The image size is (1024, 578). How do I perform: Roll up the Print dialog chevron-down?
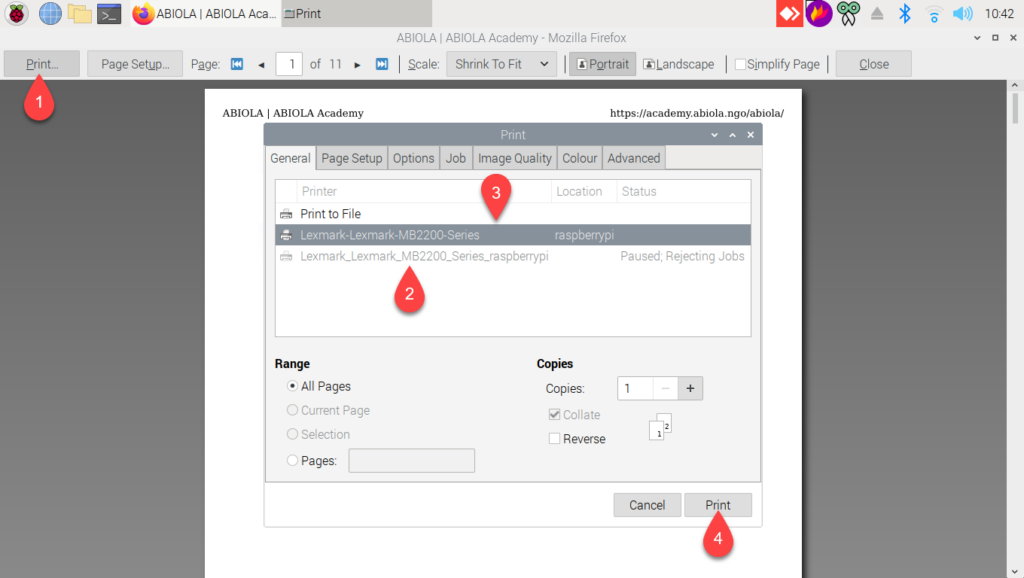714,135
